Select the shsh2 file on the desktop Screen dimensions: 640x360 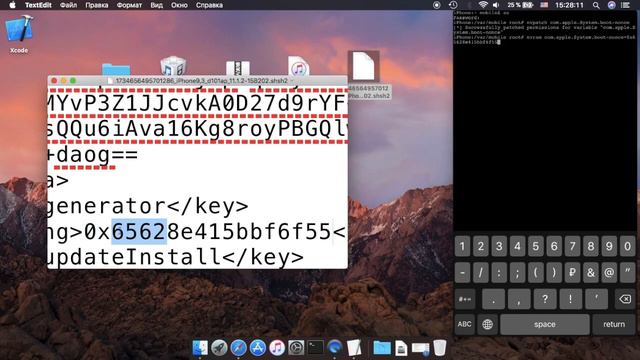364,67
